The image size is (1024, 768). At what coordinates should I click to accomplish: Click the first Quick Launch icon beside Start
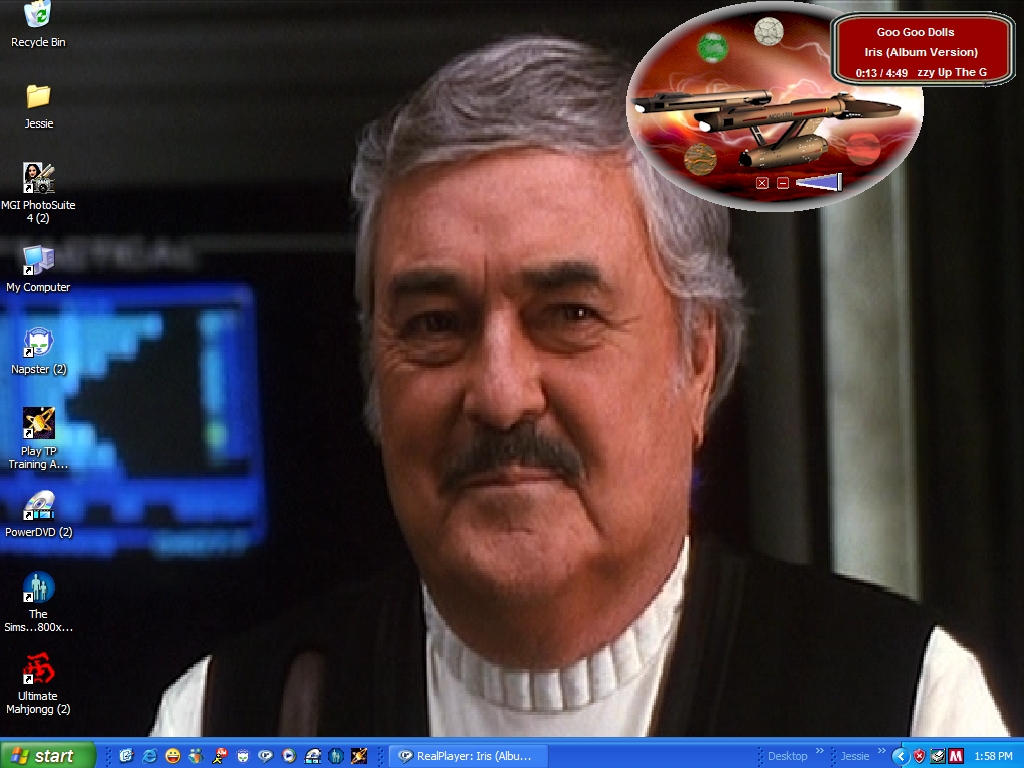tap(126, 756)
